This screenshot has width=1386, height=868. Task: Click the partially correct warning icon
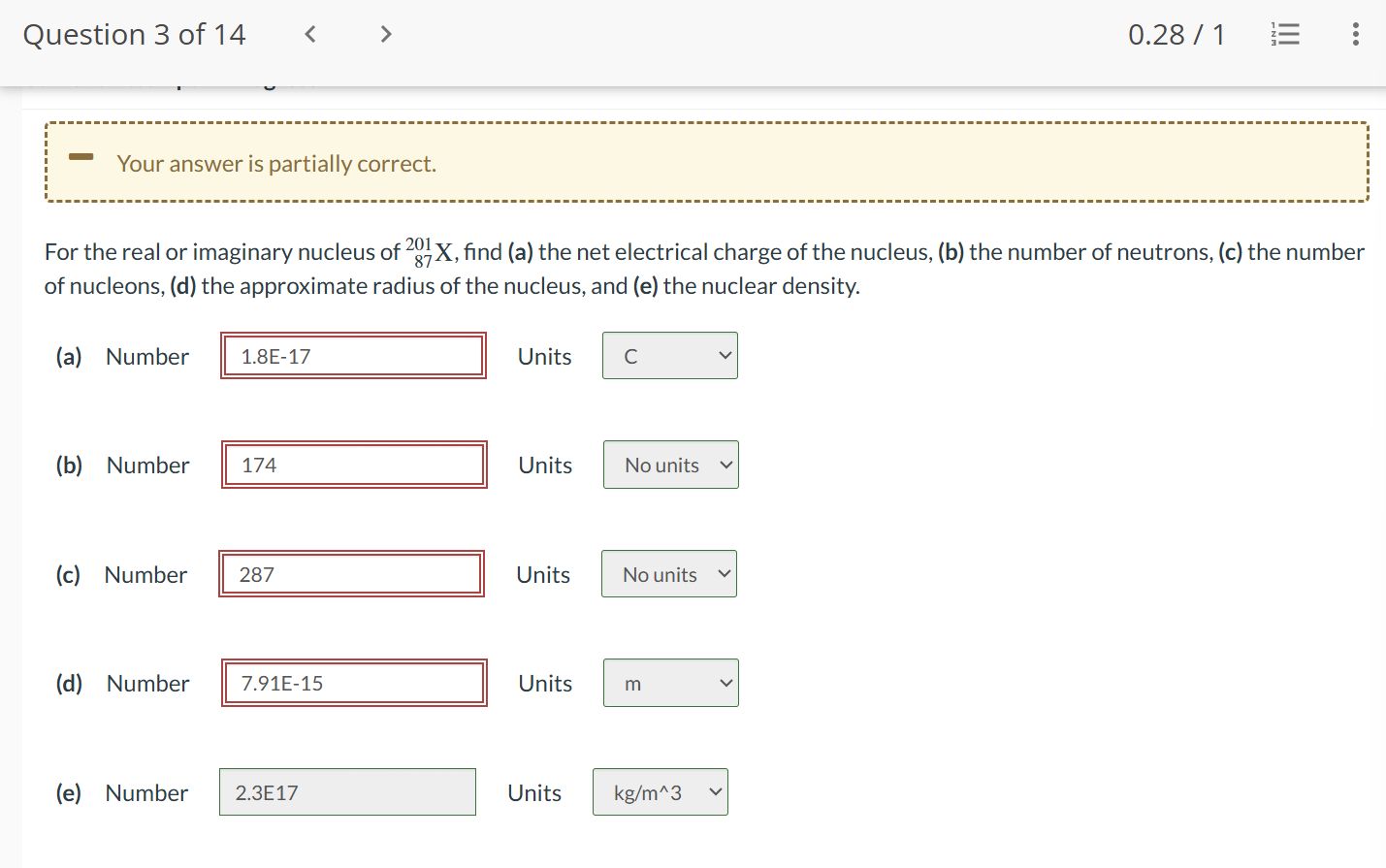point(80,159)
